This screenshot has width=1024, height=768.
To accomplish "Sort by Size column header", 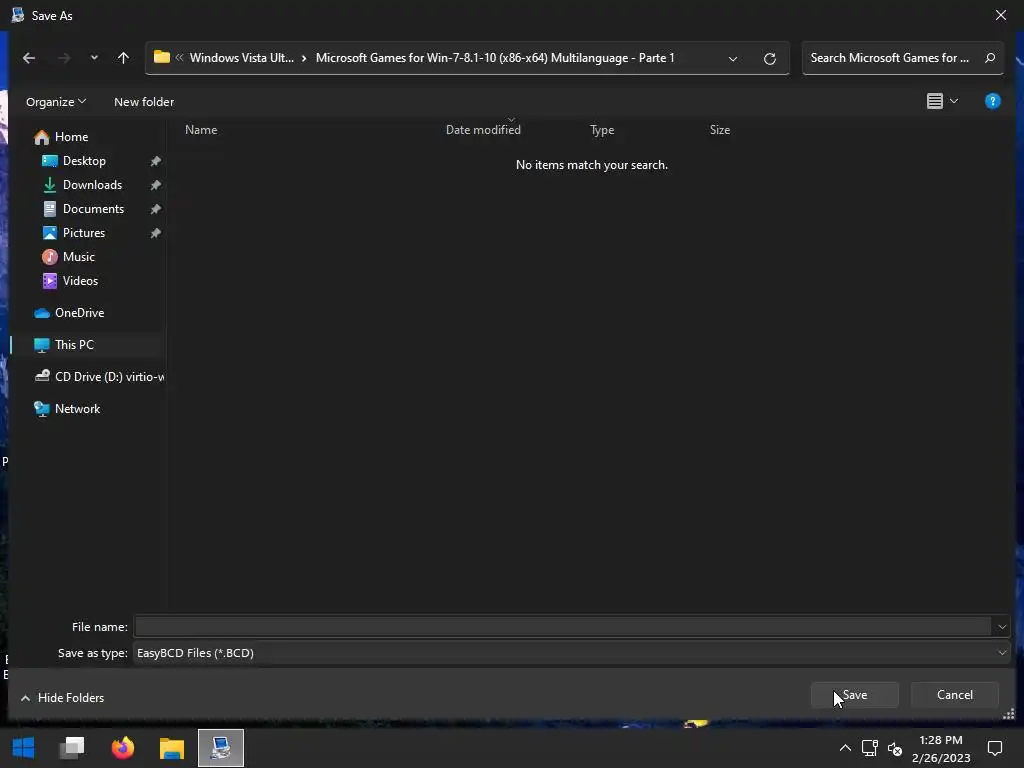I will pos(720,130).
